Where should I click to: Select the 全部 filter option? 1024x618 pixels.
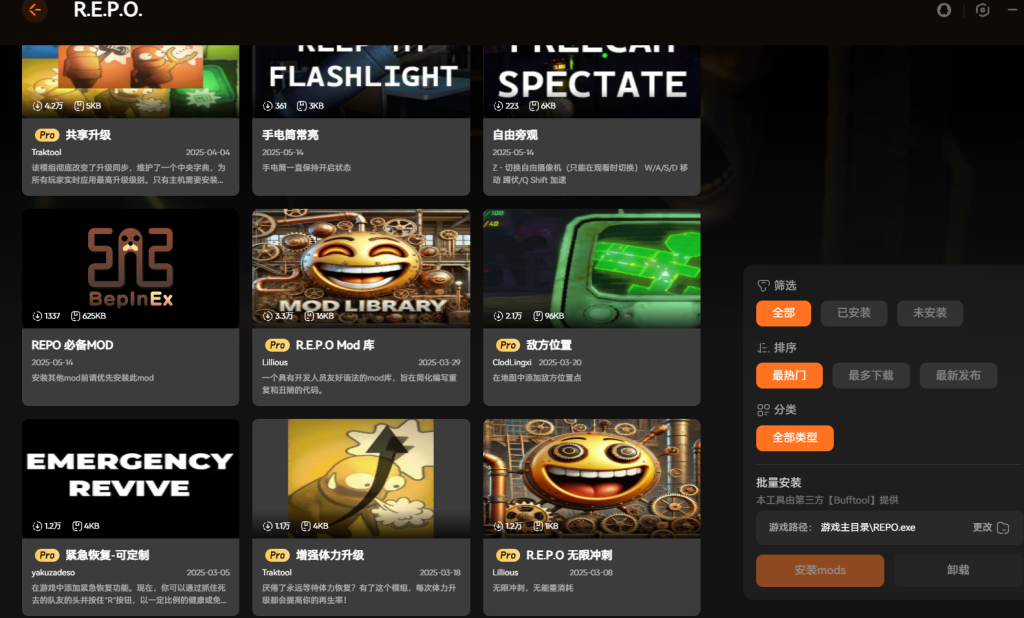[784, 313]
